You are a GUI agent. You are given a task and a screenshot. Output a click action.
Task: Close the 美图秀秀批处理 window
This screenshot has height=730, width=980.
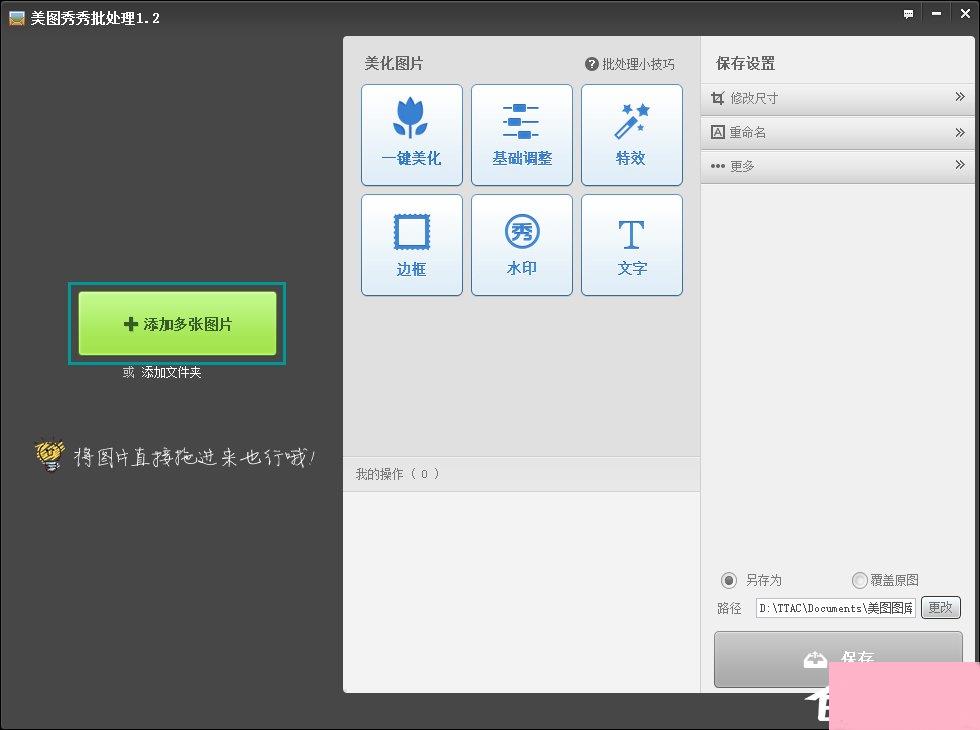coord(965,14)
